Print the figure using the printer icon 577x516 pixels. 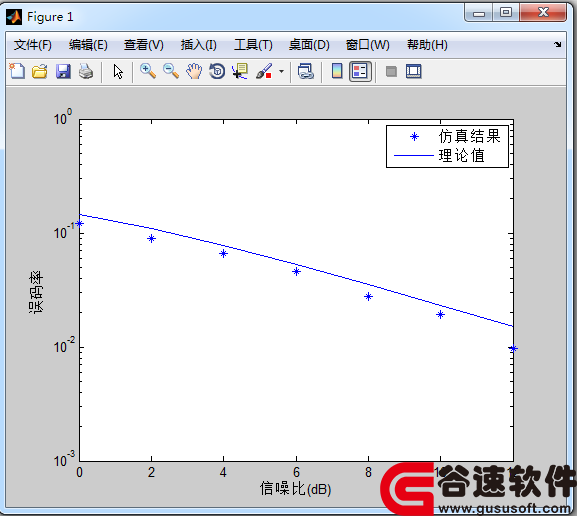point(86,71)
